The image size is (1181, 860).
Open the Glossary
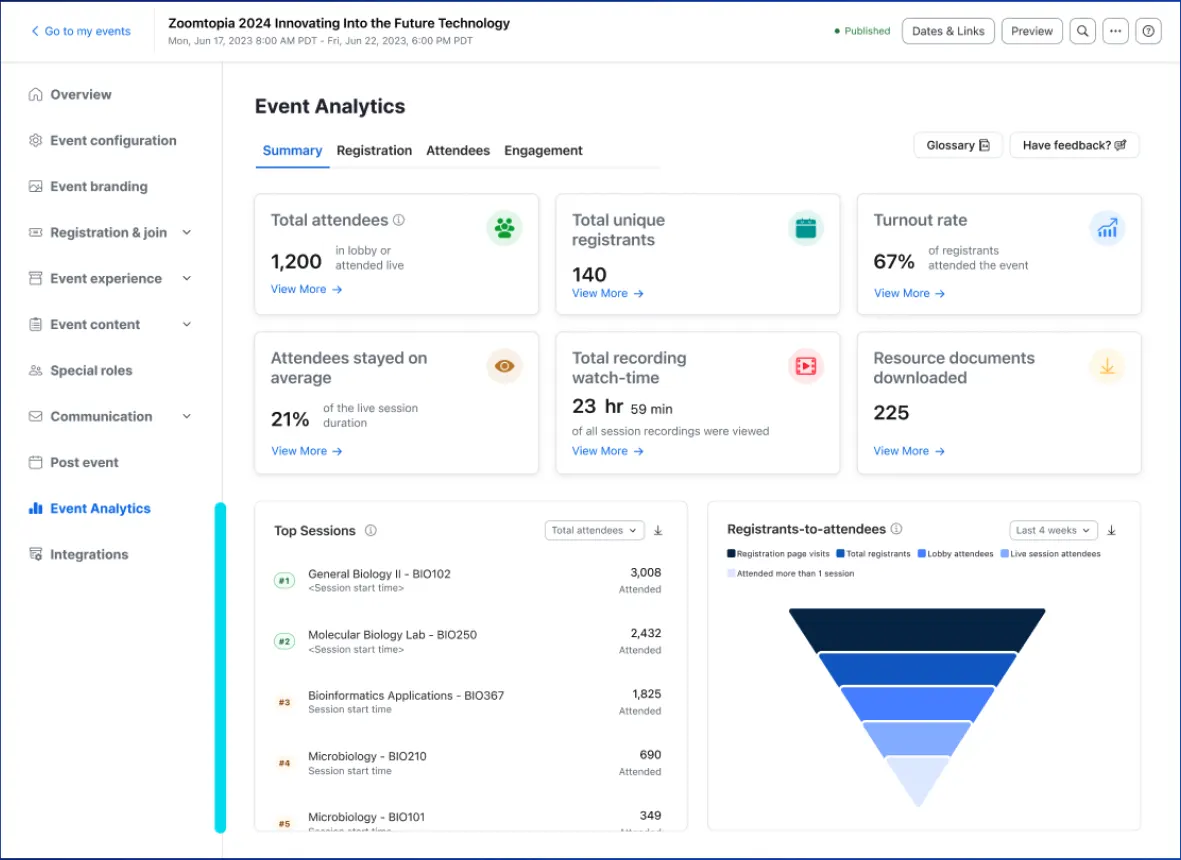click(957, 145)
